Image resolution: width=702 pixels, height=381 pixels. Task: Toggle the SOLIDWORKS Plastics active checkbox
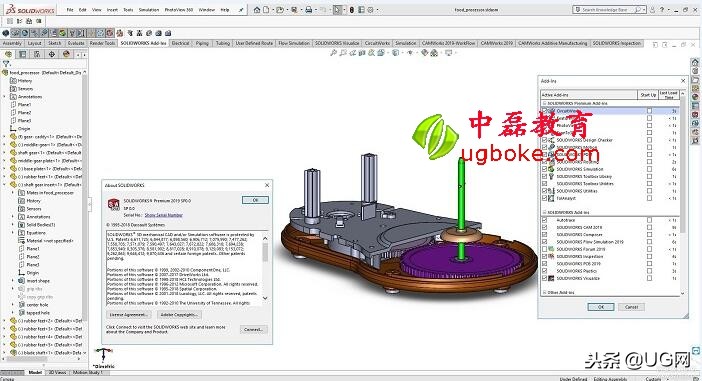545,271
